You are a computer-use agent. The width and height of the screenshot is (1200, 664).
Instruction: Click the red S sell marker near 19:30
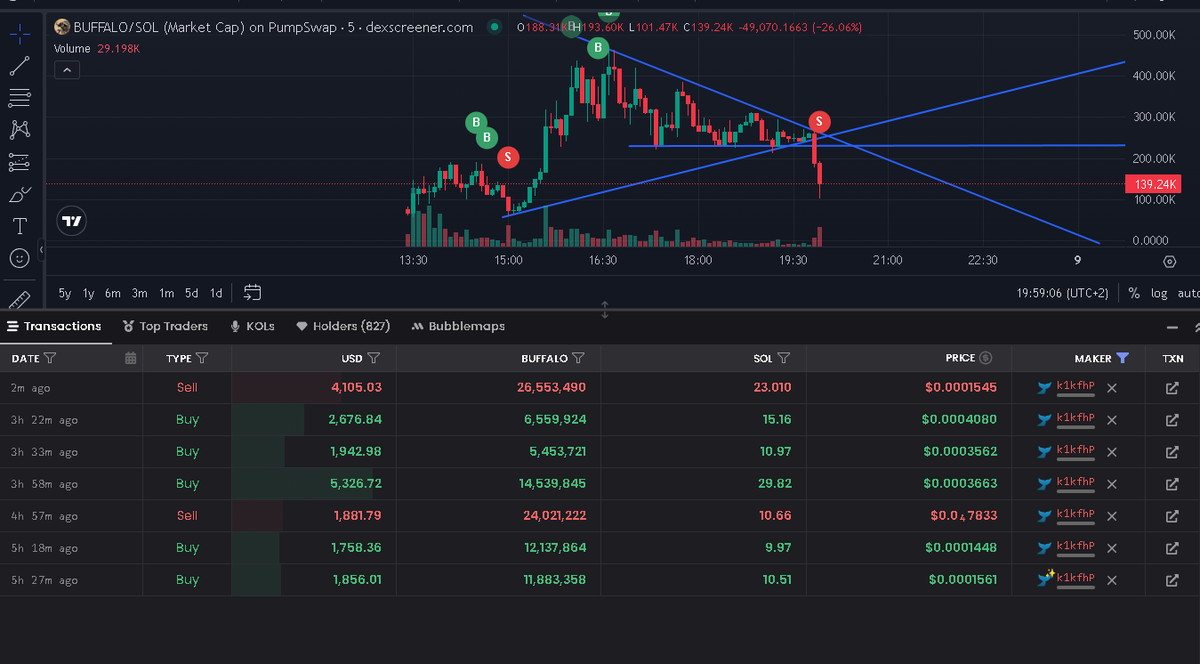(x=819, y=122)
